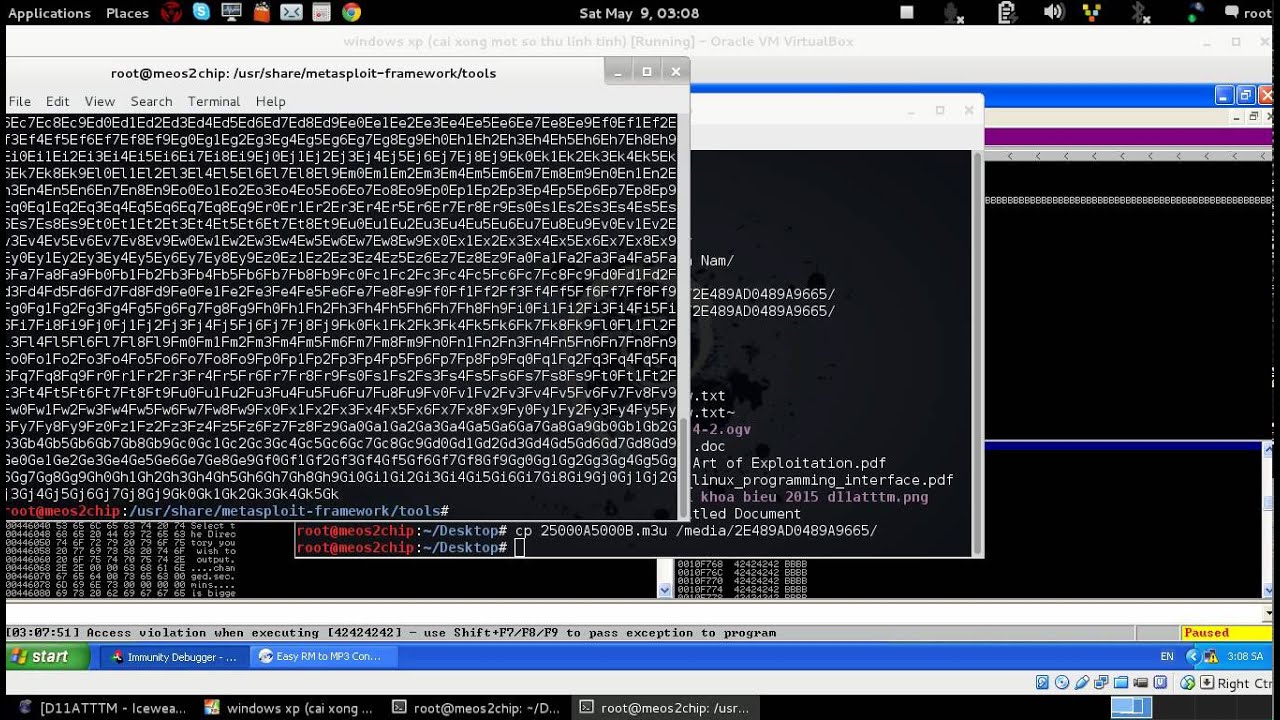Viewport: 1280px width, 720px height.
Task: Click the VirtualBox virtualization features status icon
Action: (1160, 683)
